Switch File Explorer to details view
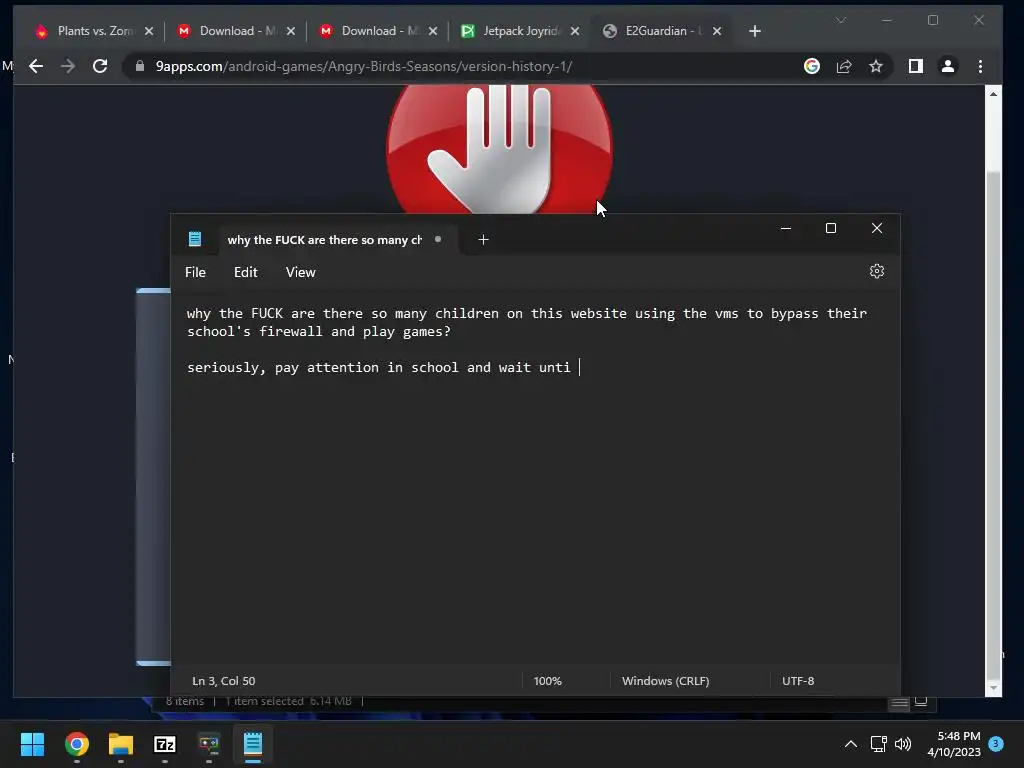This screenshot has height=768, width=1024. click(x=899, y=702)
